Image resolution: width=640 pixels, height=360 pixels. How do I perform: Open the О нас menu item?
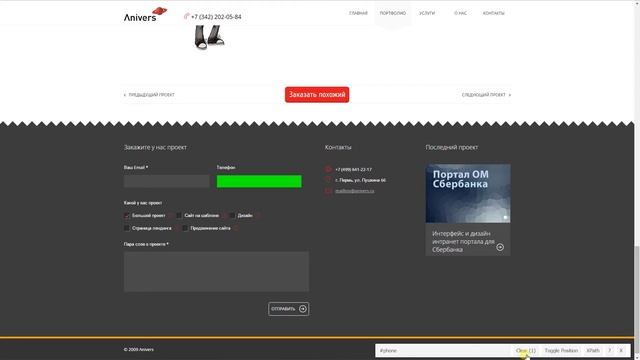pos(460,13)
